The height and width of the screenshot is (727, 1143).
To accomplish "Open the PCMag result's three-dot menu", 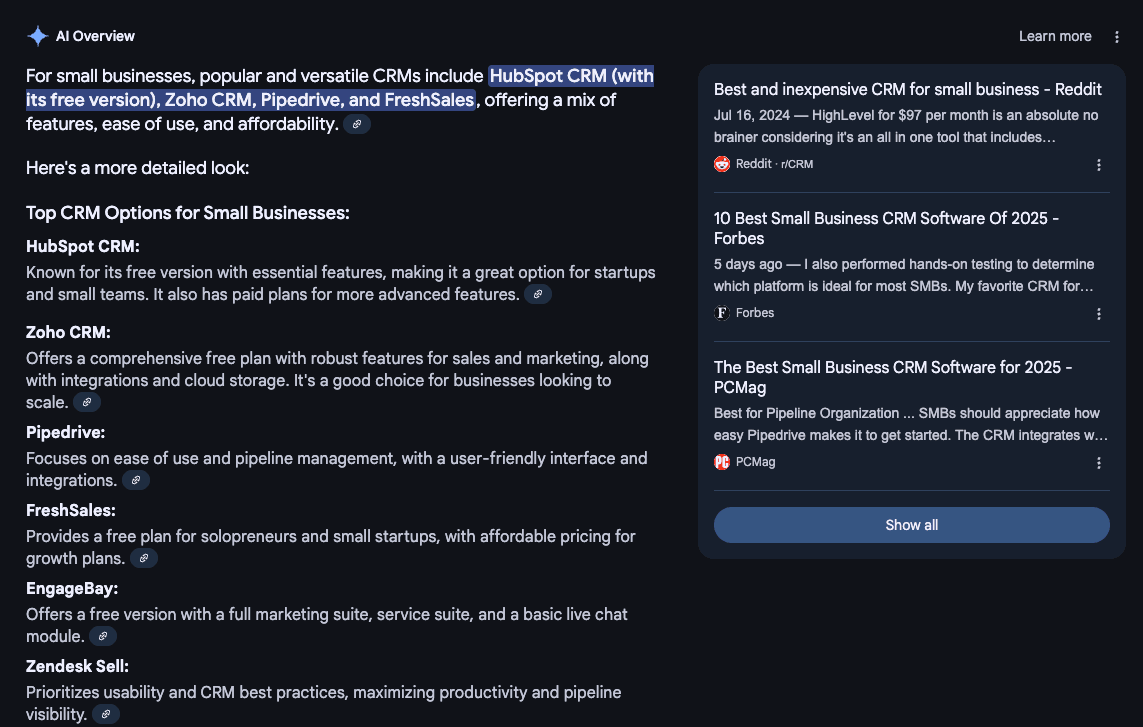I will [1098, 462].
